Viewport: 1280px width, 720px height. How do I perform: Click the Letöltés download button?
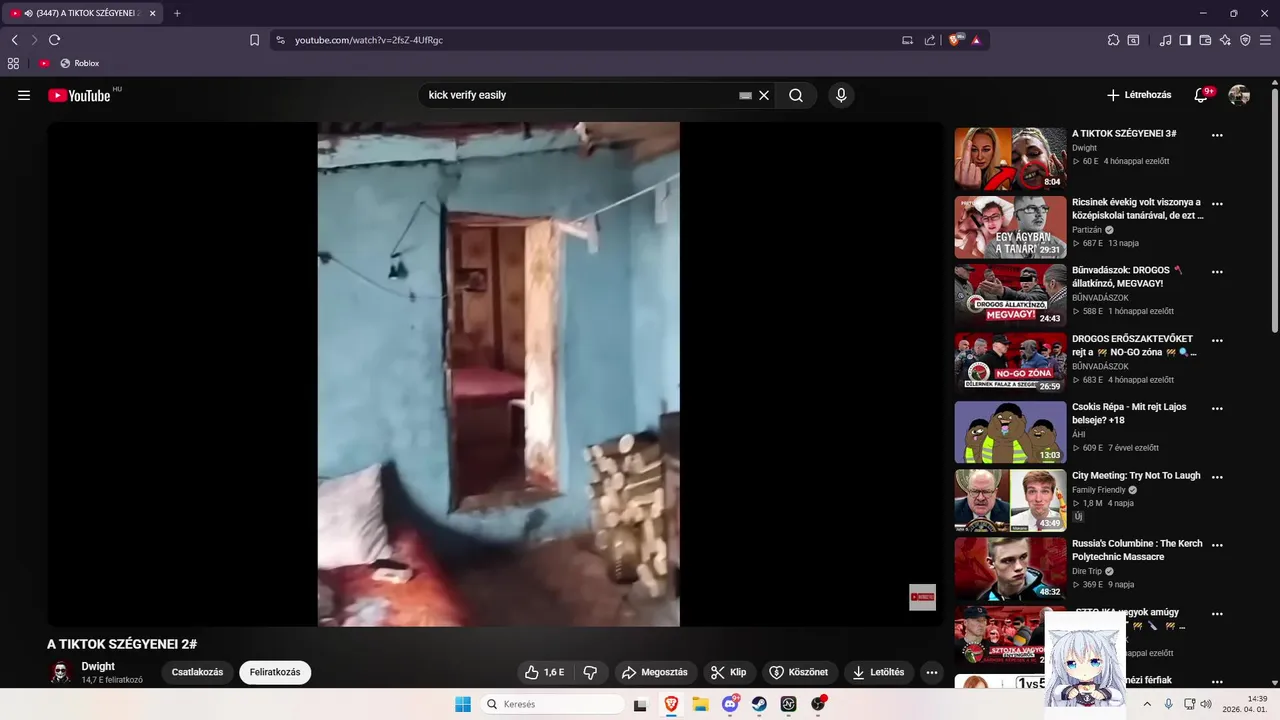click(879, 672)
